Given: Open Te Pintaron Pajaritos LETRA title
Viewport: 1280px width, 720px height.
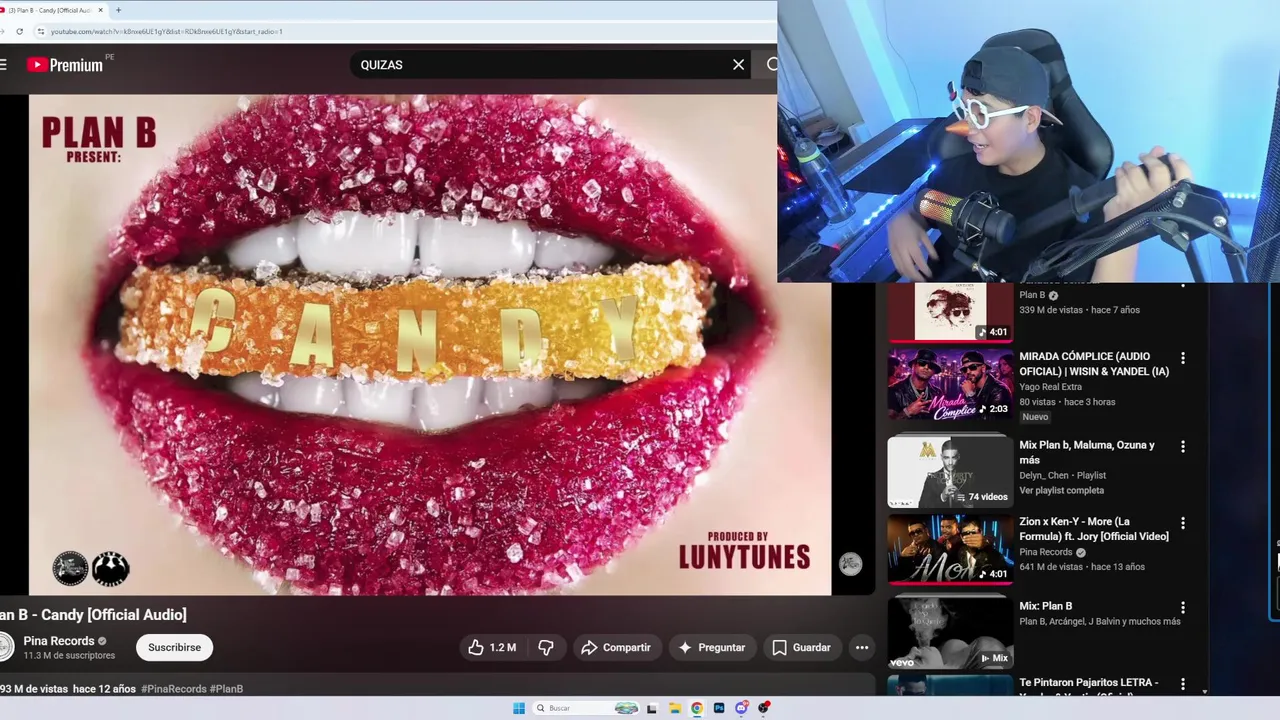Looking at the screenshot, I should [1089, 683].
